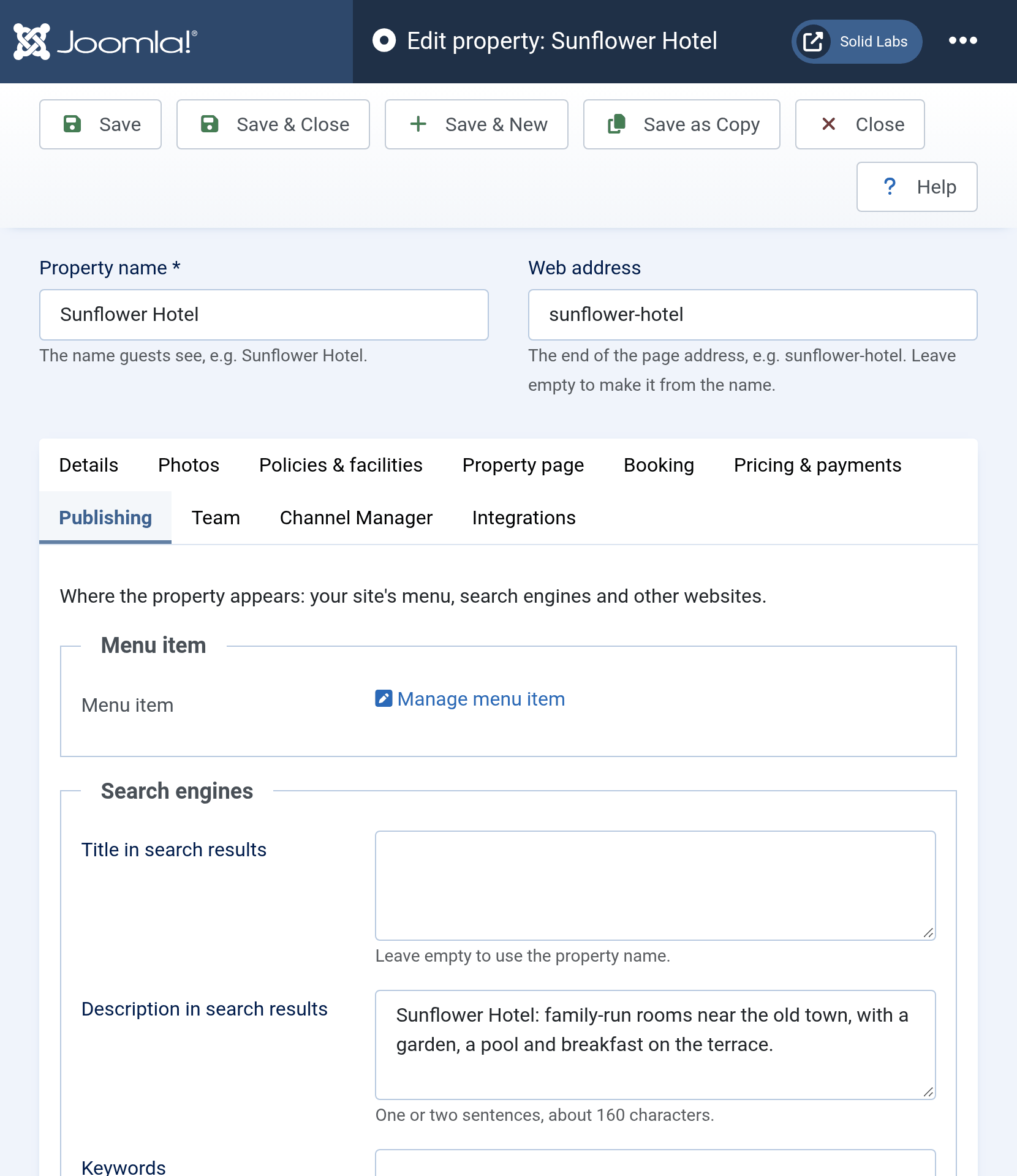The image size is (1017, 1176).
Task: Switch to the Team tab
Action: 216,518
